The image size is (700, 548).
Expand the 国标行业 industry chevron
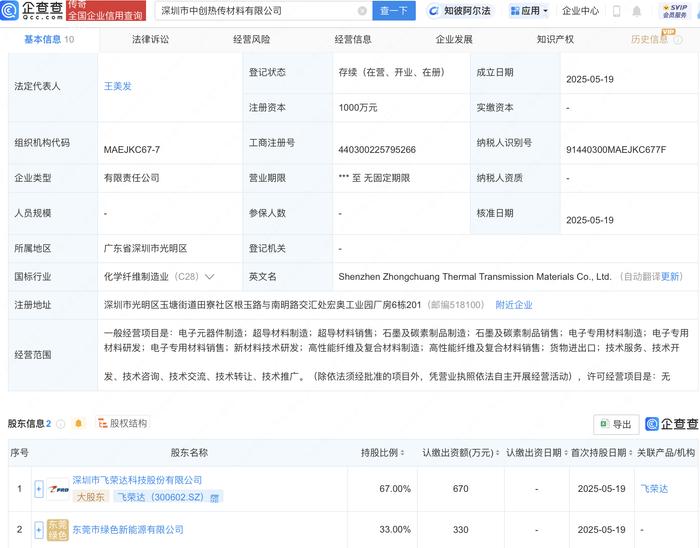[x=209, y=277]
